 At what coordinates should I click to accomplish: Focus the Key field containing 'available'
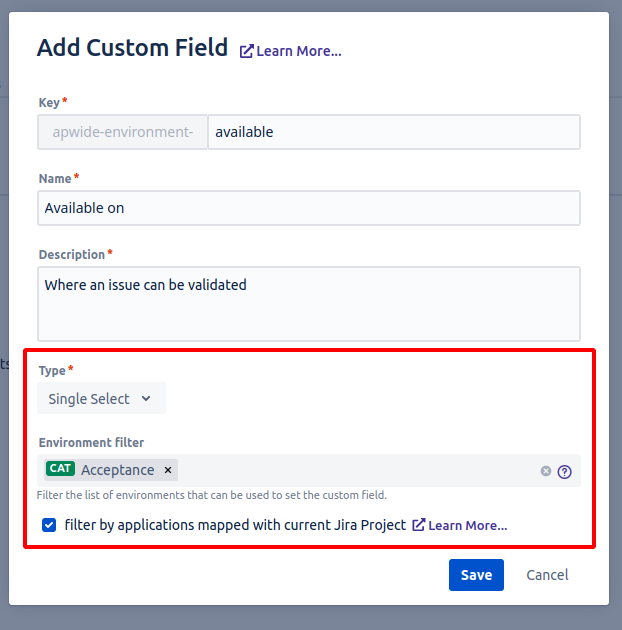click(x=393, y=132)
